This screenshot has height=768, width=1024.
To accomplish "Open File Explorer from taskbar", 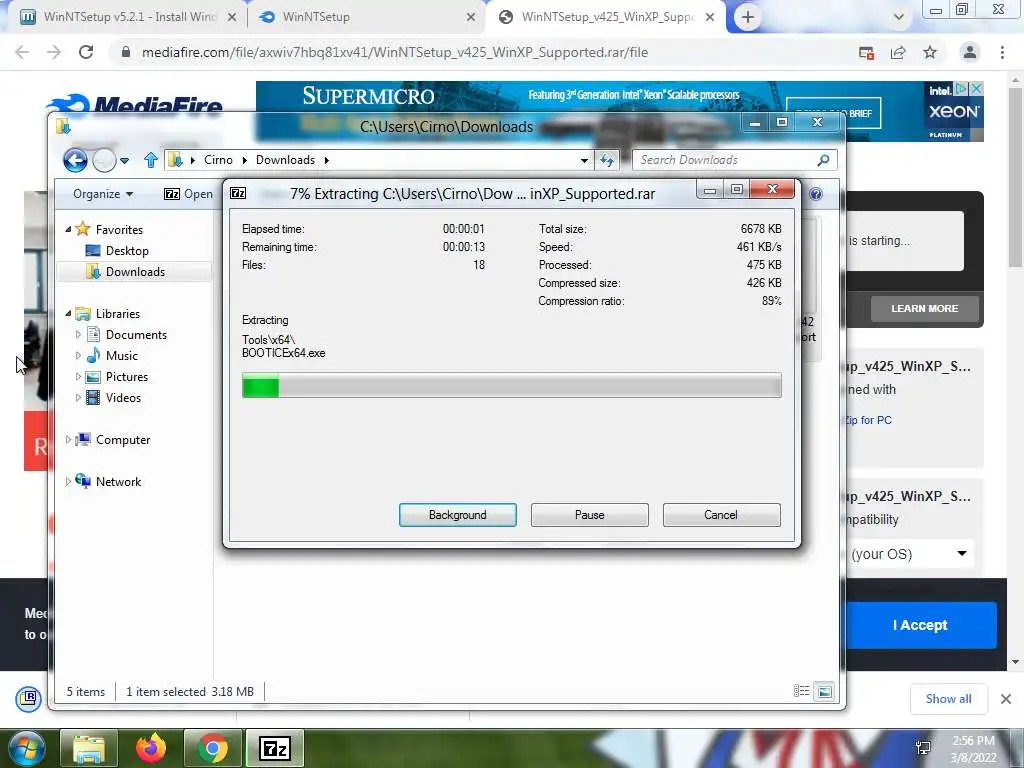I will [89, 748].
